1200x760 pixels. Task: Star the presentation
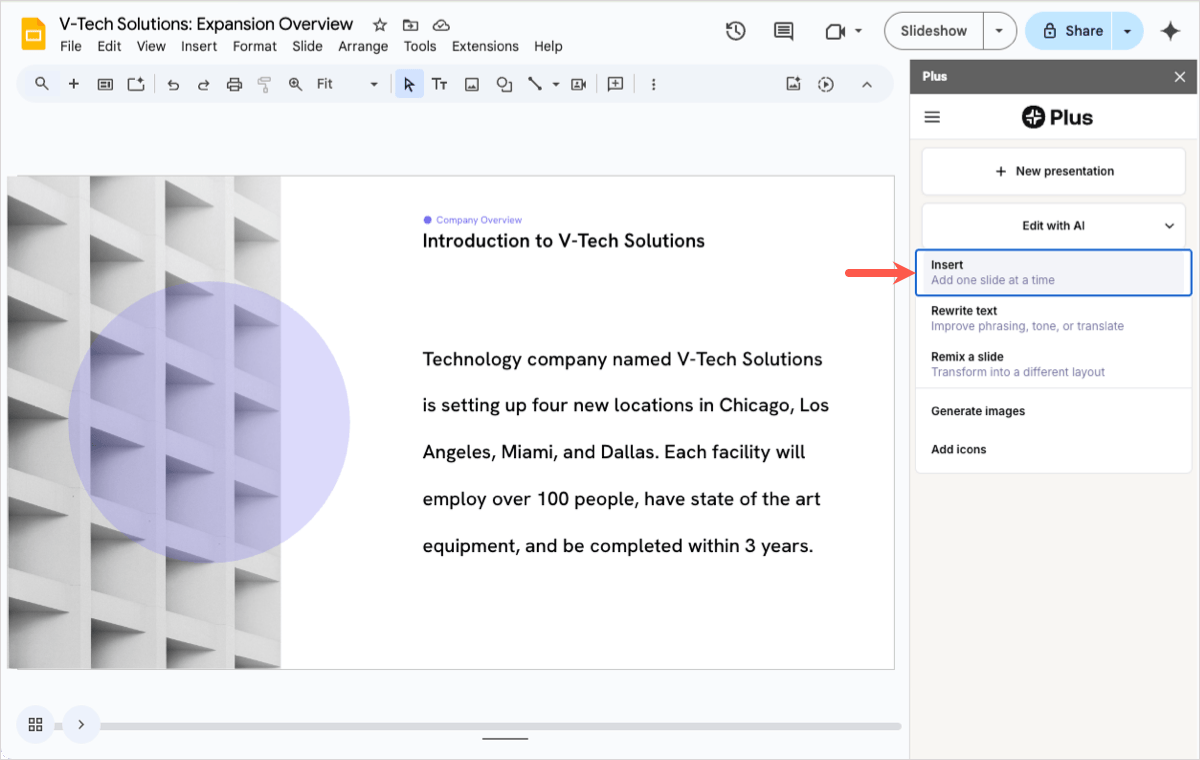pos(380,25)
